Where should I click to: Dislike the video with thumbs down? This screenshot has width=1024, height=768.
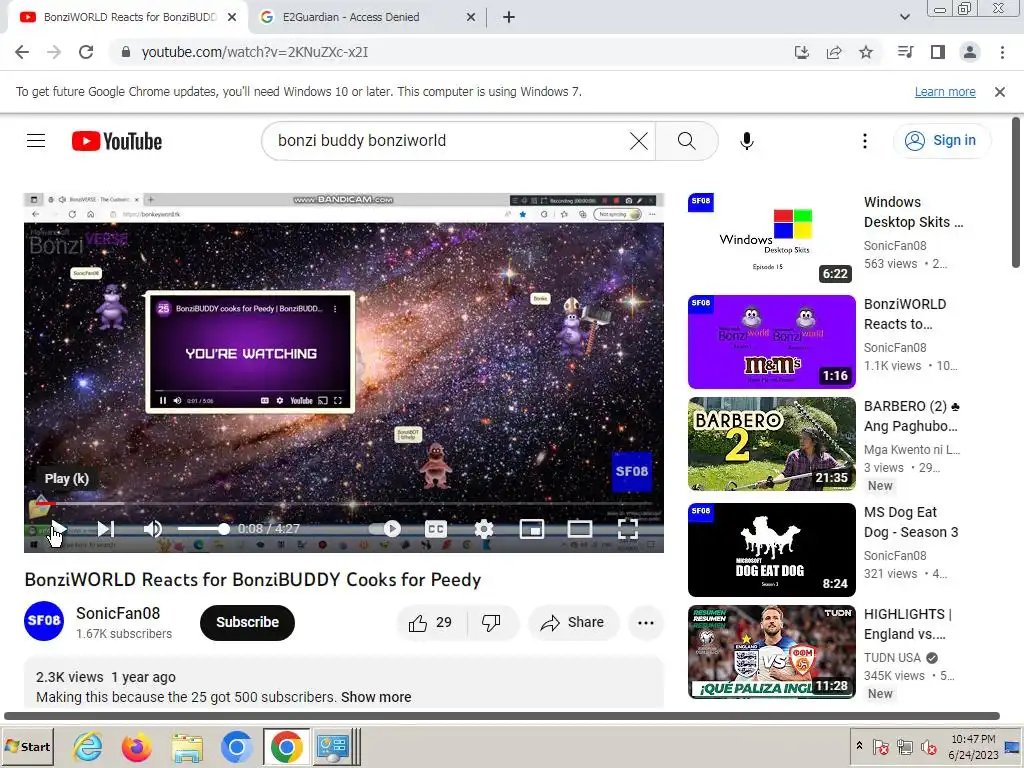(x=491, y=623)
